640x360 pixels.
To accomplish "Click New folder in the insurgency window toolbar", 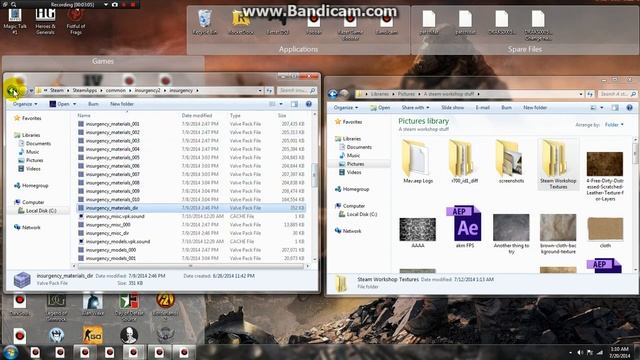I will (x=122, y=104).
